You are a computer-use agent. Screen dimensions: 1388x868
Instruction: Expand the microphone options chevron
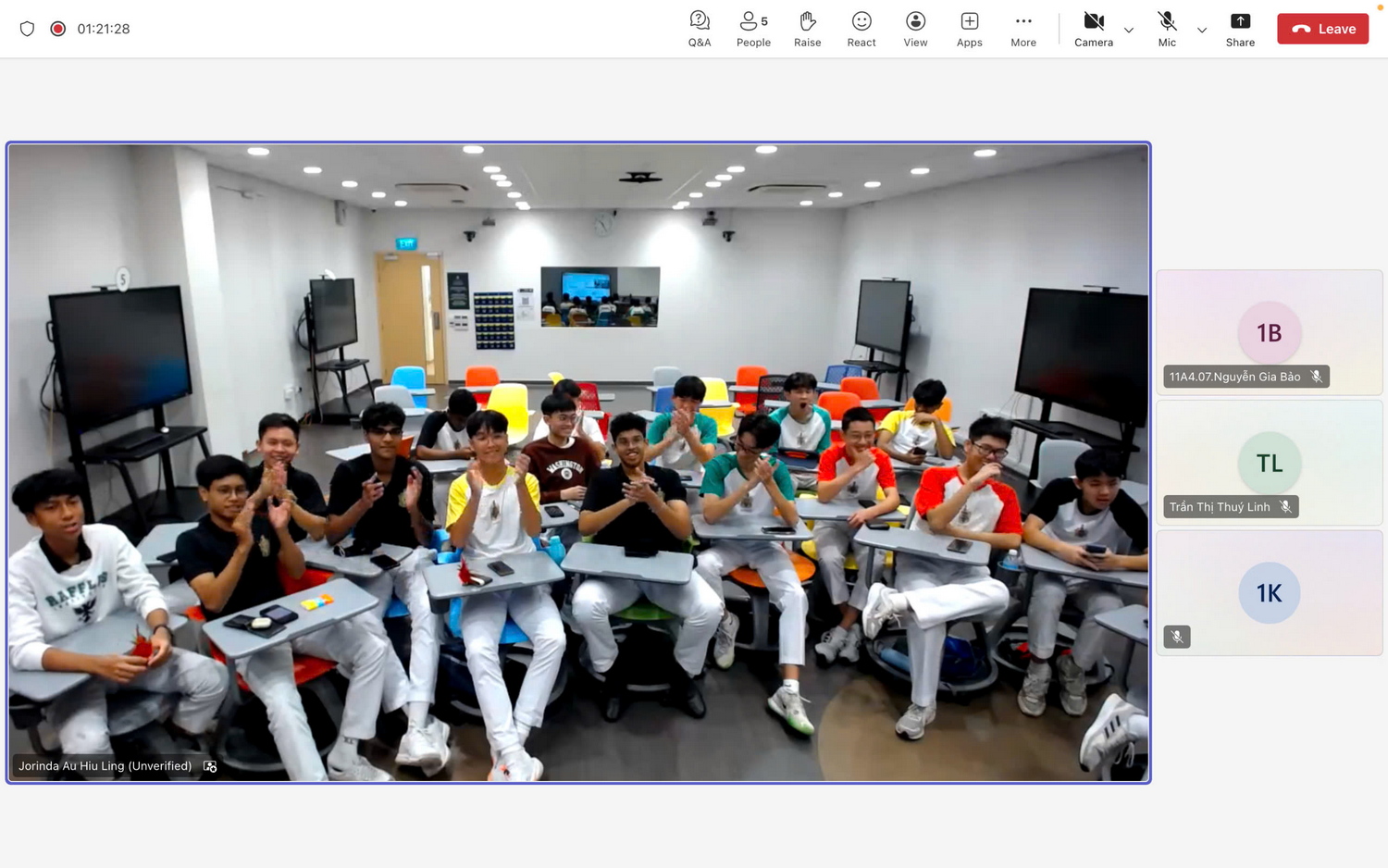point(1202,30)
